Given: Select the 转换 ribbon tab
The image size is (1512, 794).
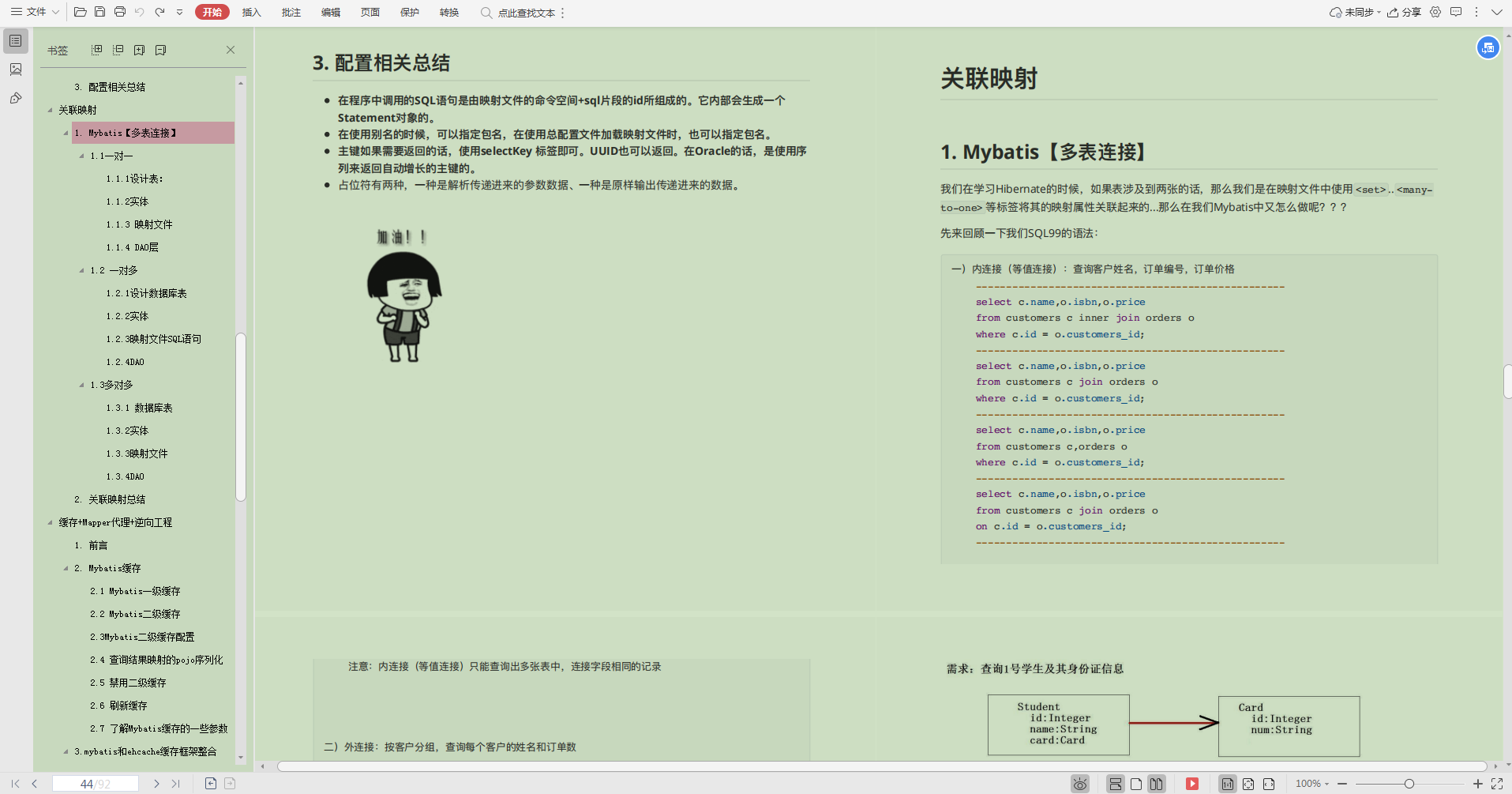Looking at the screenshot, I should [449, 12].
